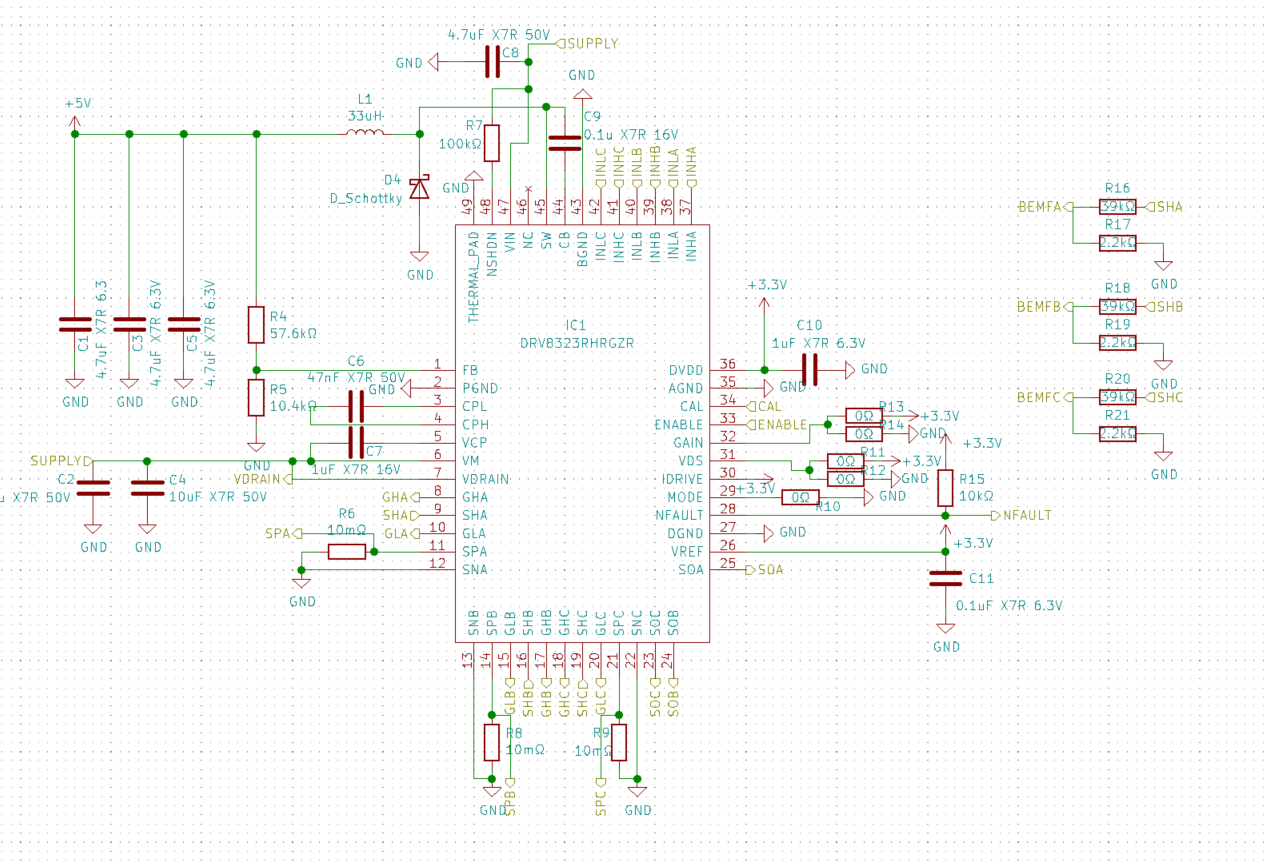Screen dimensions: 1269x866
Task: Select the C10 capacitor symbol on DVDD
Action: click(x=810, y=370)
